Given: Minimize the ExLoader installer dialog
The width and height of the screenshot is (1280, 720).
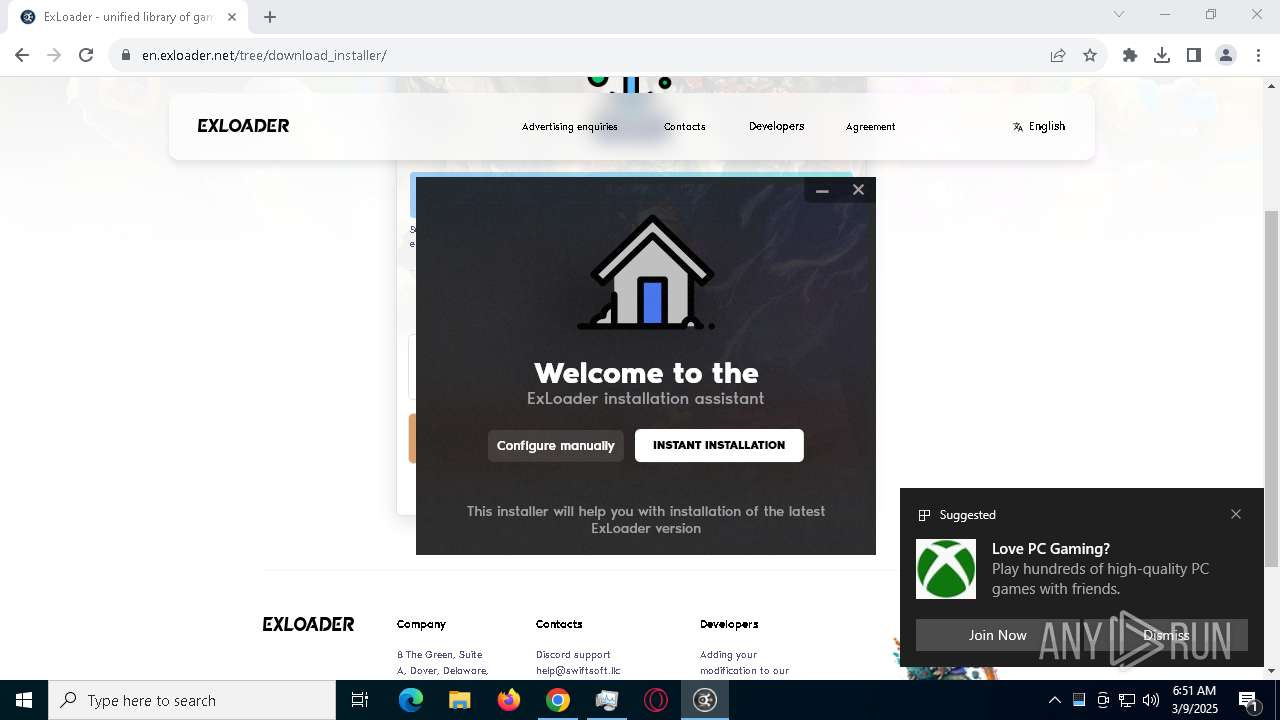Looking at the screenshot, I should [822, 190].
